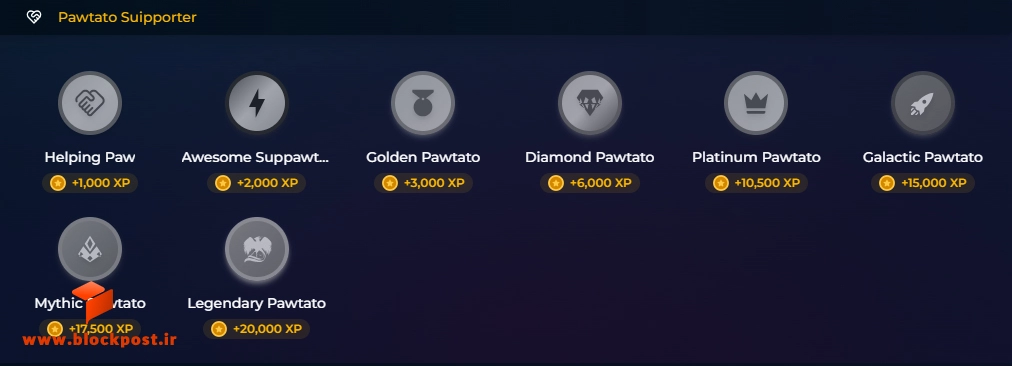The image size is (1012, 366).
Task: Click the Mythic Pawtato badge icon
Action: tap(90, 249)
